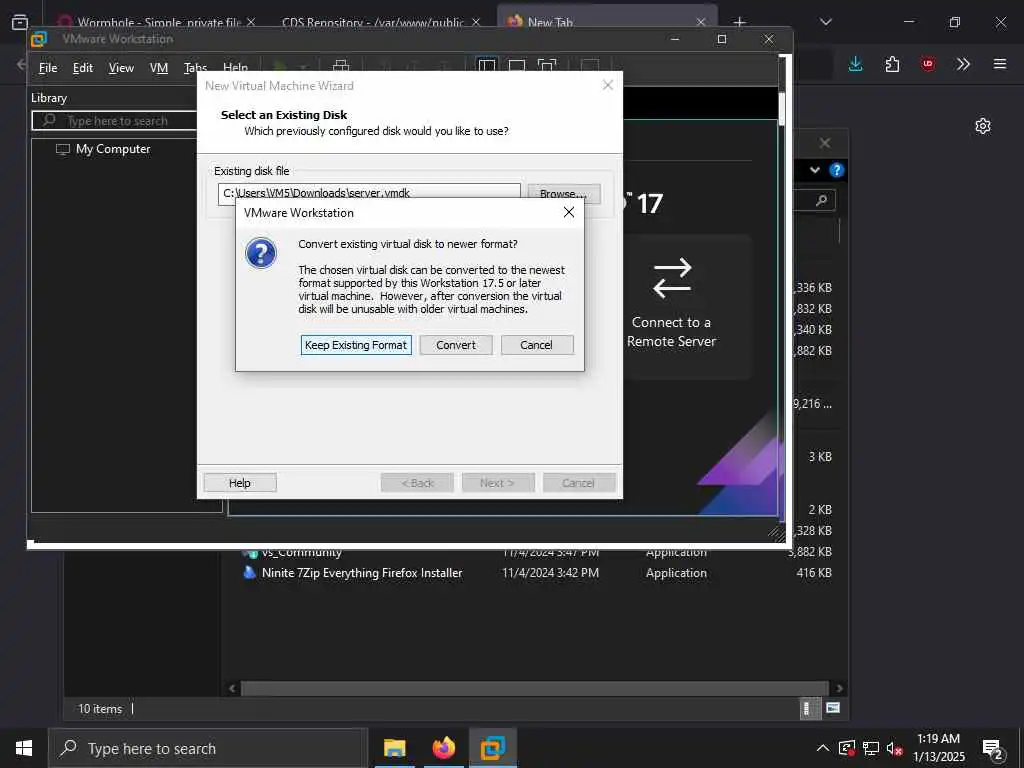1024x768 pixels.
Task: Open the Firefox hamburger application menu
Action: pos(1000,64)
